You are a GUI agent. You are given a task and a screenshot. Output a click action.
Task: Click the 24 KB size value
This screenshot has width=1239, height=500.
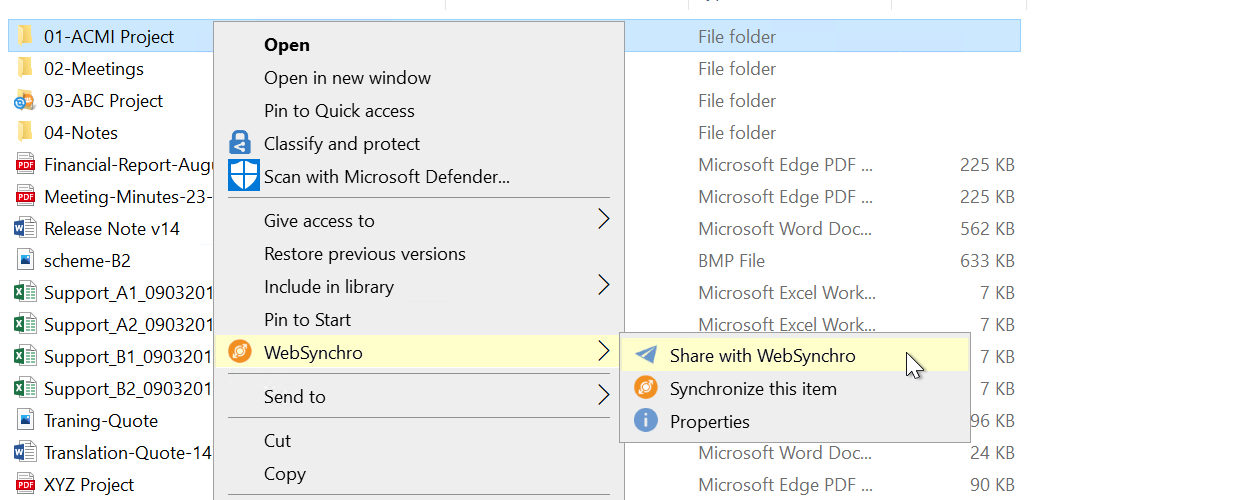coord(992,452)
